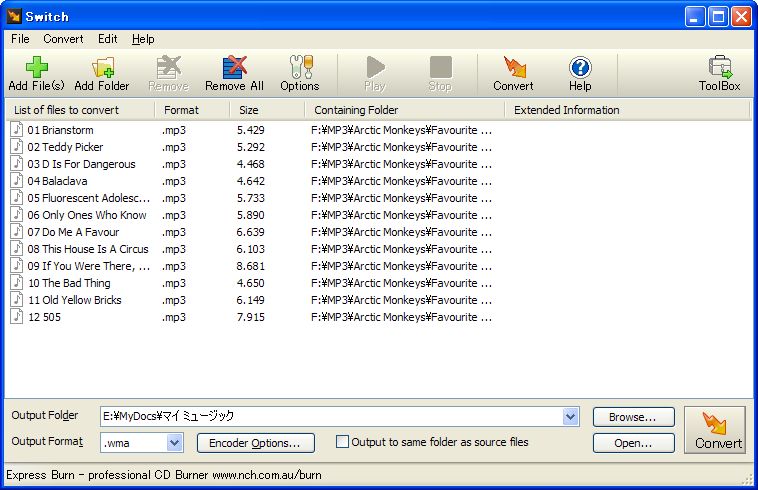Expand the Output Format .wma dropdown

click(175, 443)
